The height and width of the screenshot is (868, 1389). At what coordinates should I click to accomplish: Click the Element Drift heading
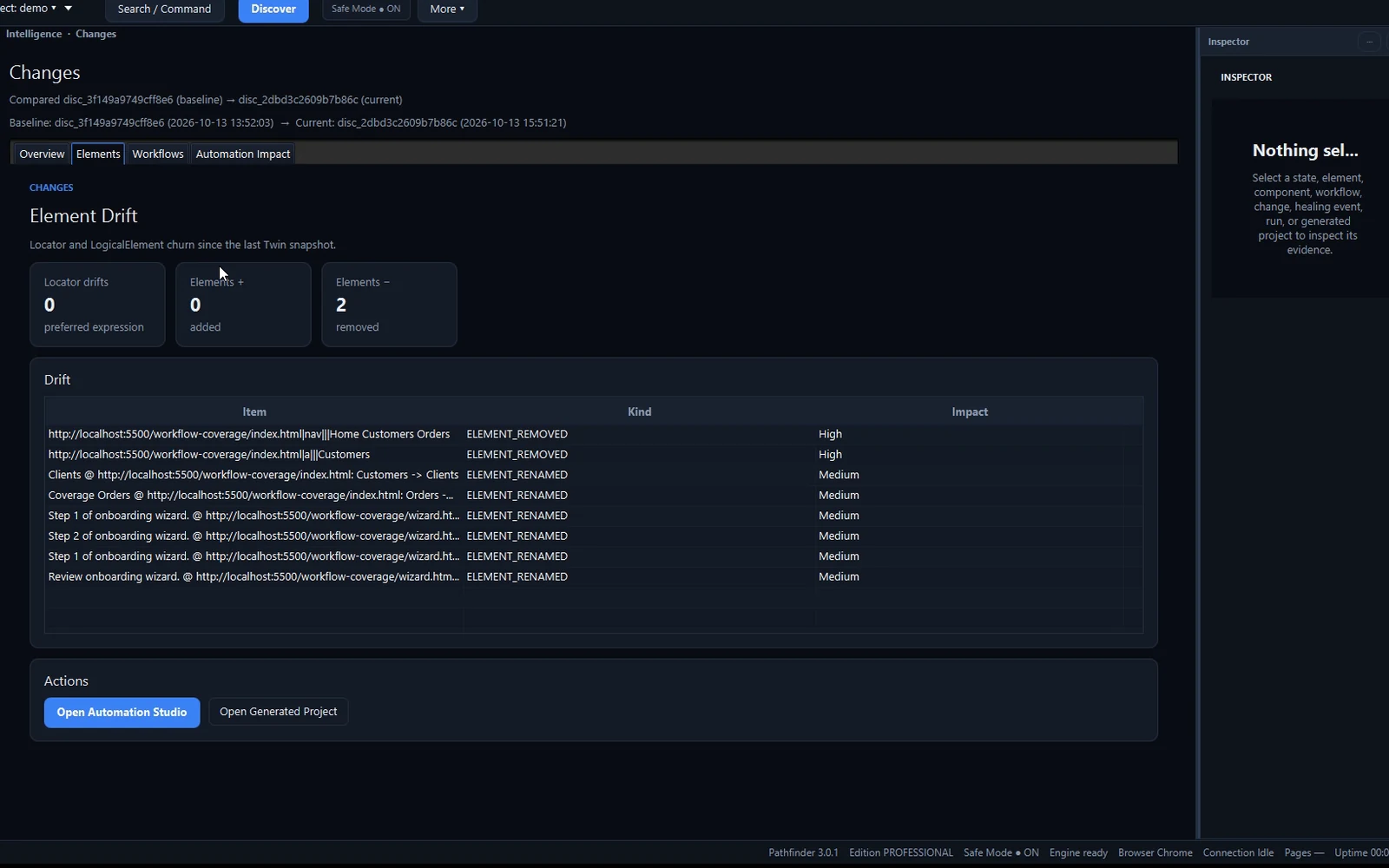coord(83,215)
